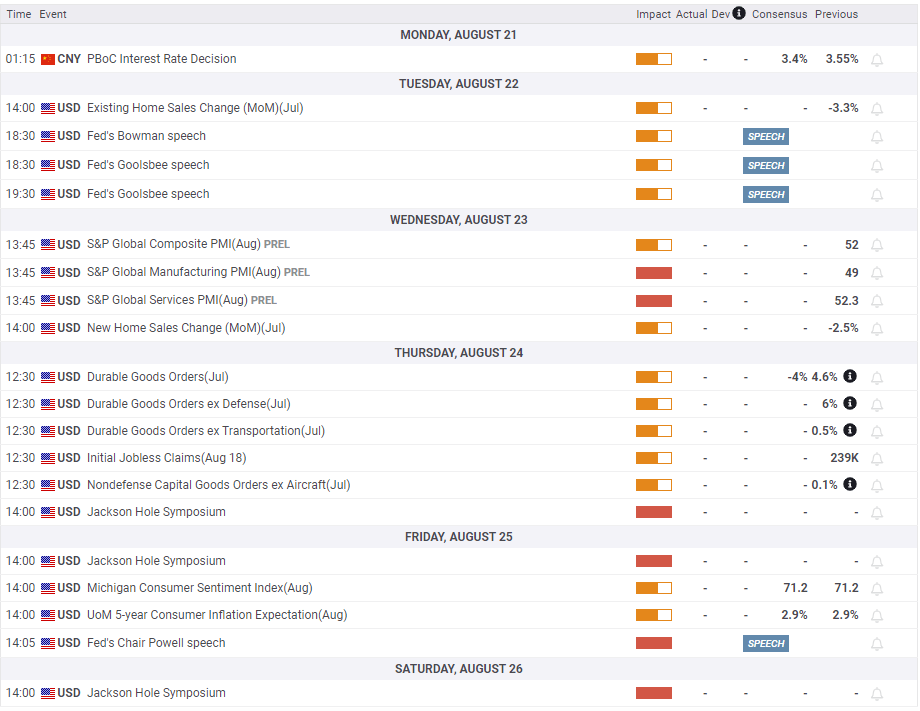Open SPEECH badge for Fed's Bowman speech
Image resolution: width=920 pixels, height=711 pixels.
[765, 137]
